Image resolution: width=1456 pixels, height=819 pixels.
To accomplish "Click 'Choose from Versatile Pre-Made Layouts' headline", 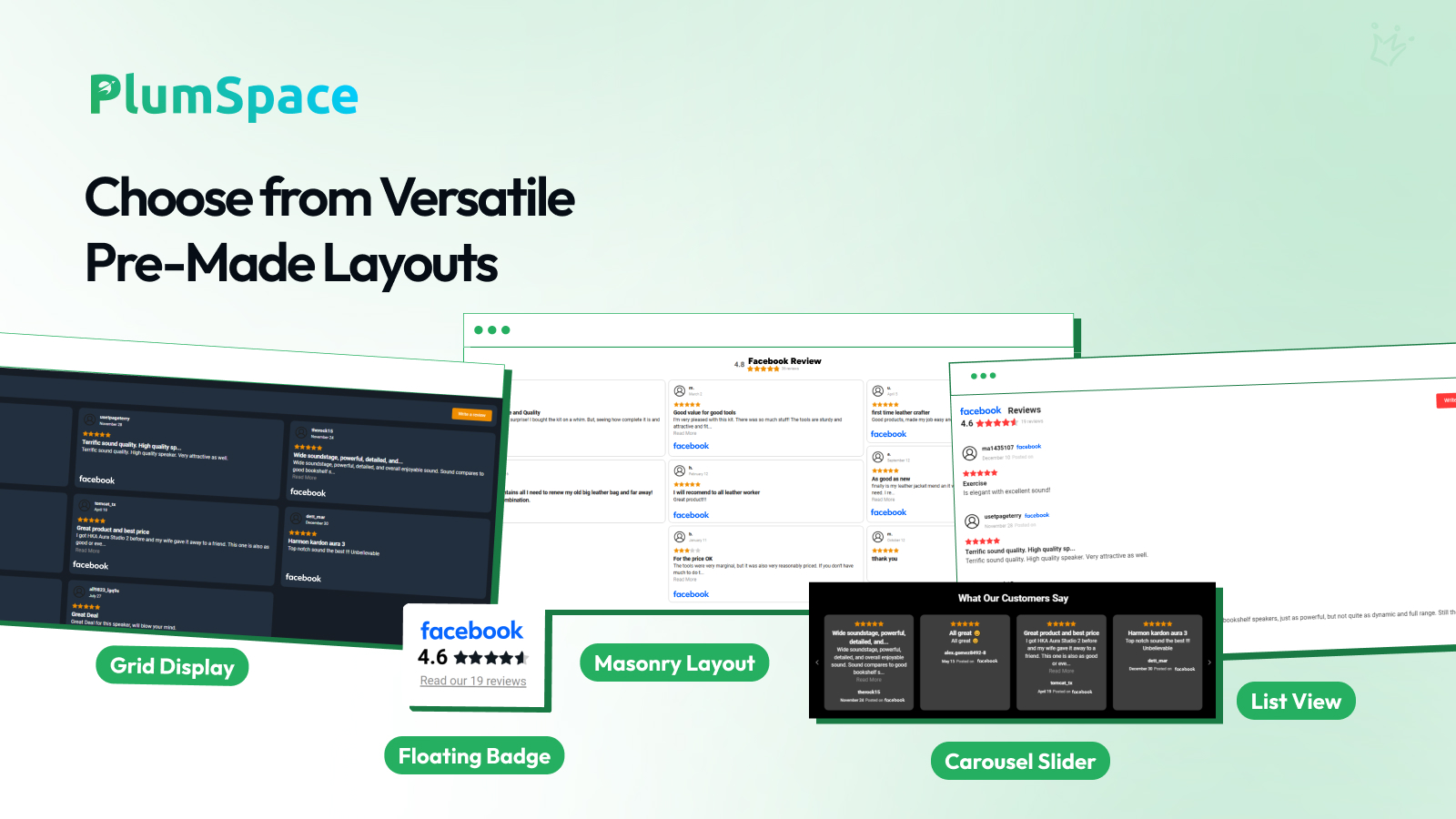I will click(329, 230).
